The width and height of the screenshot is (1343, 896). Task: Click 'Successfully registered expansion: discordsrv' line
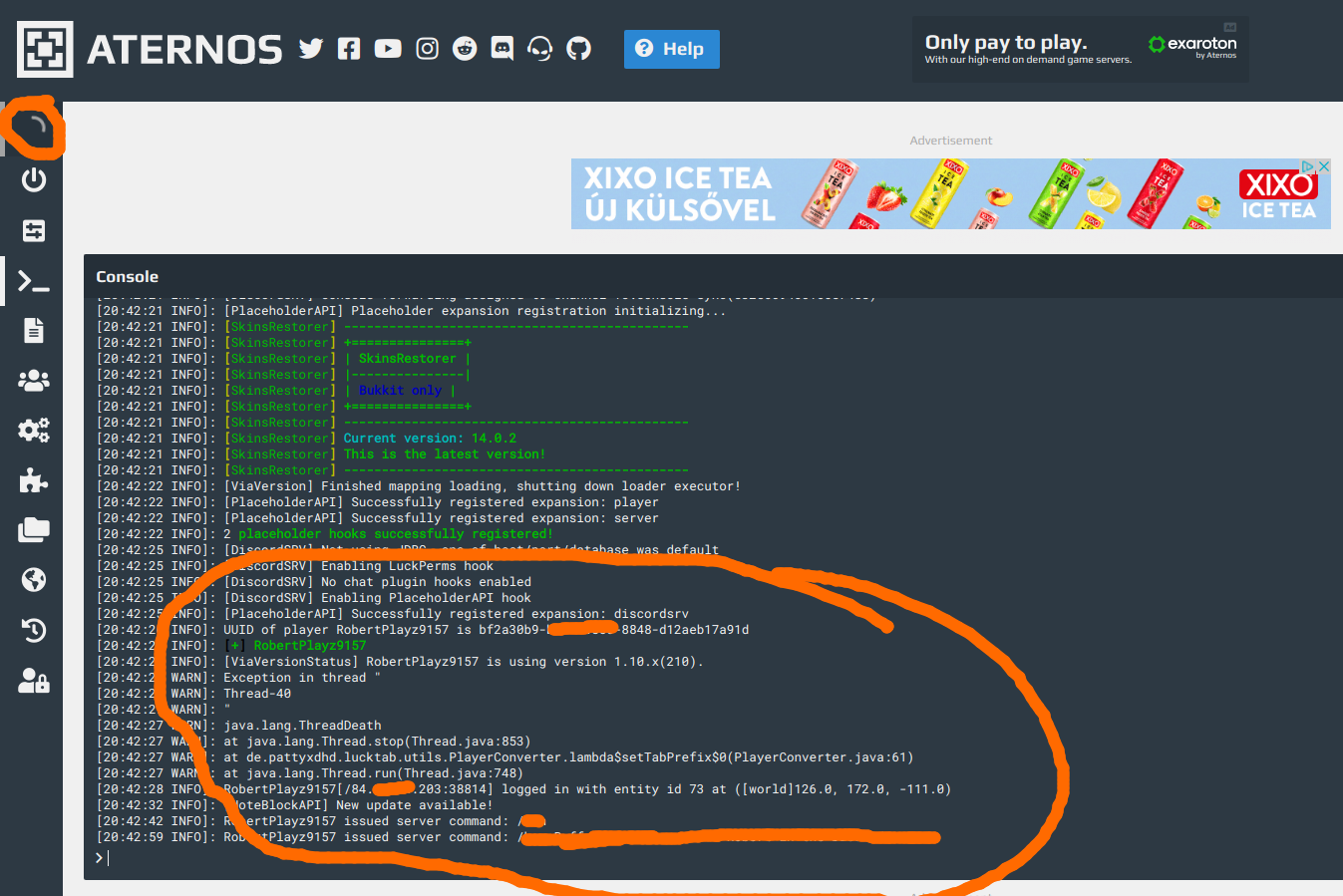pos(393,614)
